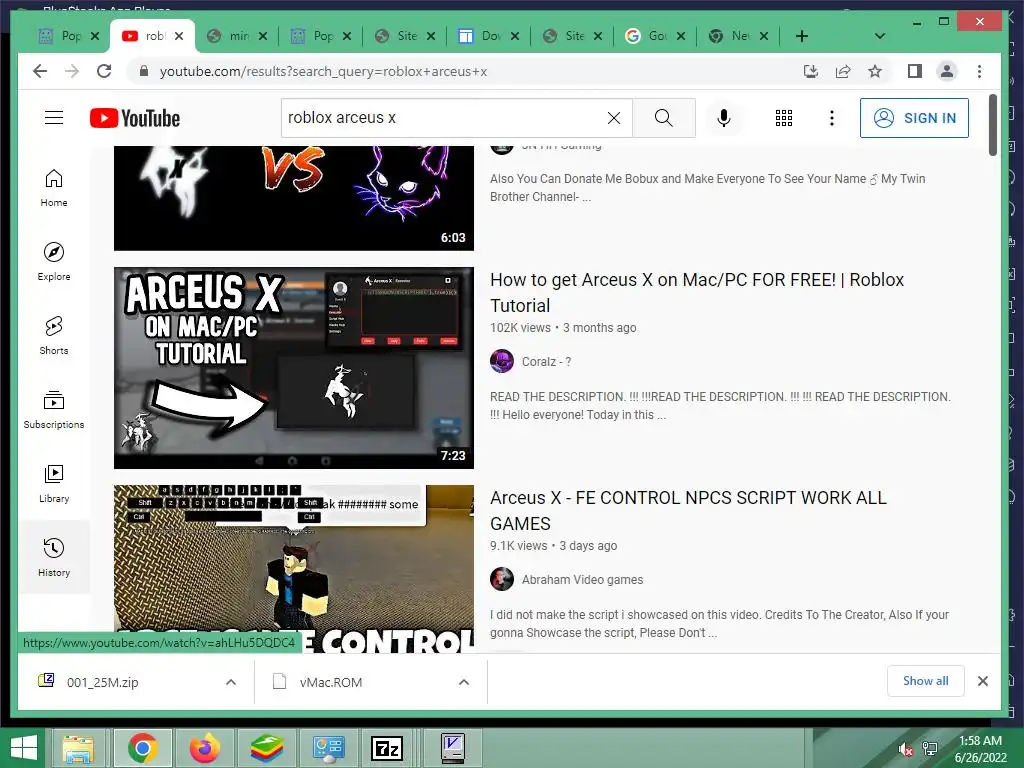Open new Chrome tab
The width and height of the screenshot is (1024, 768).
pyautogui.click(x=802, y=36)
